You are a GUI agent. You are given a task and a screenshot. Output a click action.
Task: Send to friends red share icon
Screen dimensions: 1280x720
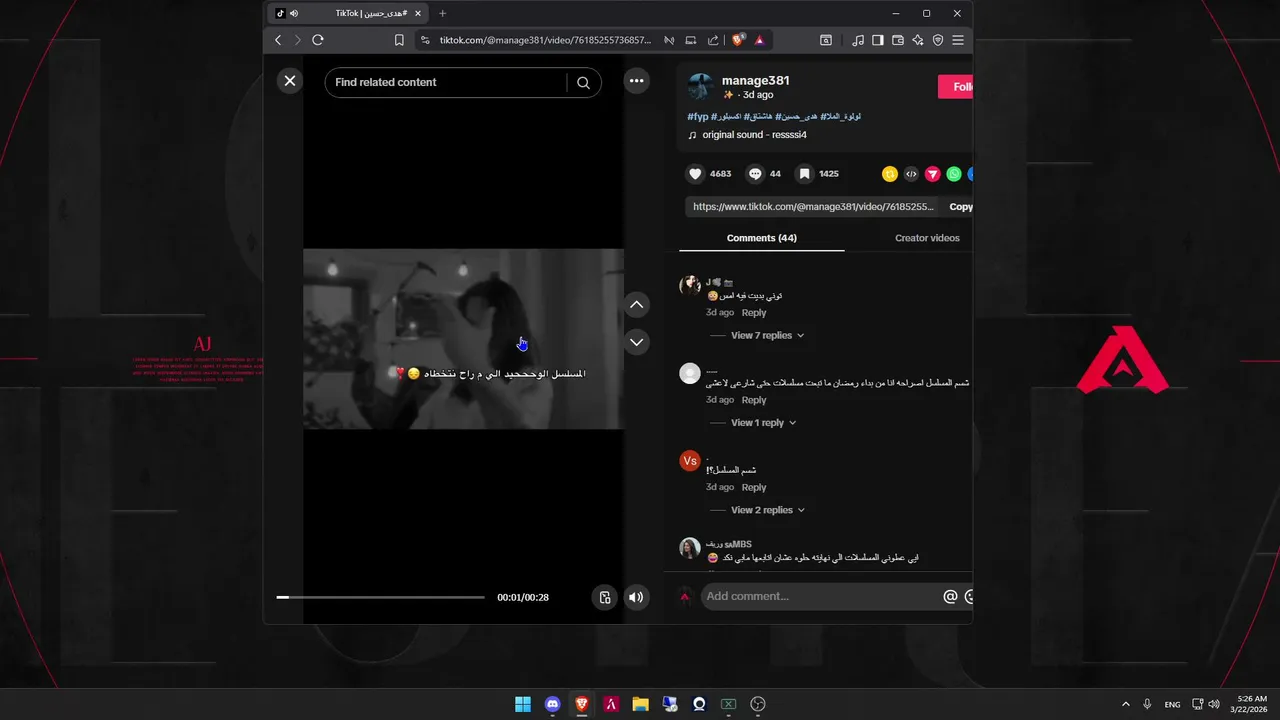(932, 174)
